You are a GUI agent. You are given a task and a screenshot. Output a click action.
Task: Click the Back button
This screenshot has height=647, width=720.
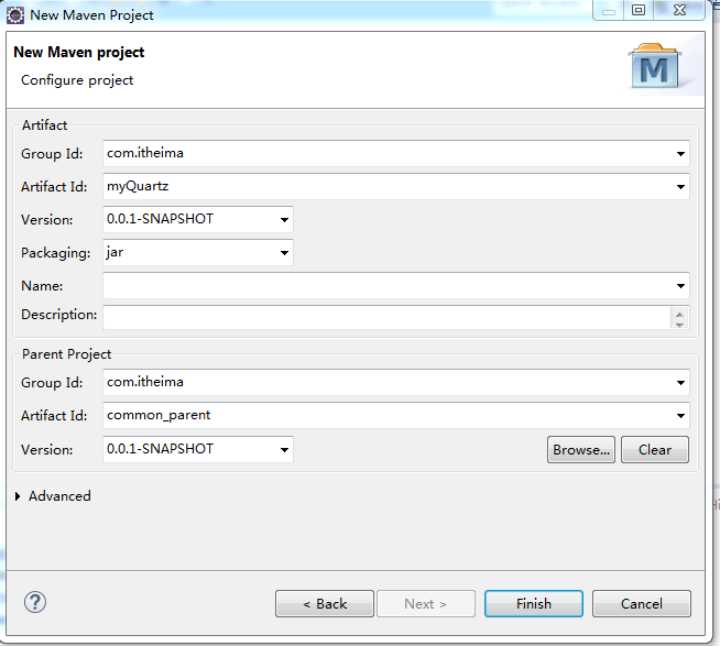coord(325,603)
